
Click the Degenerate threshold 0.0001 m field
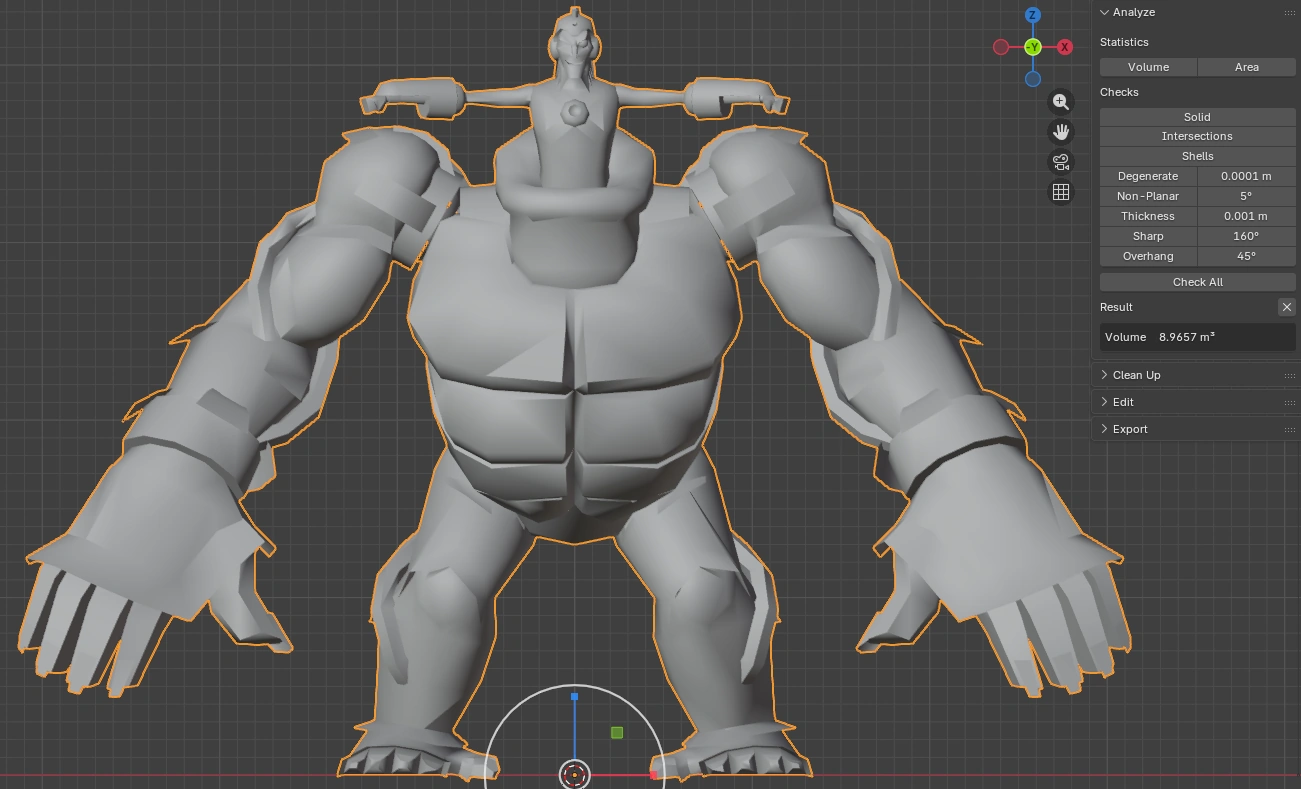click(x=1247, y=176)
